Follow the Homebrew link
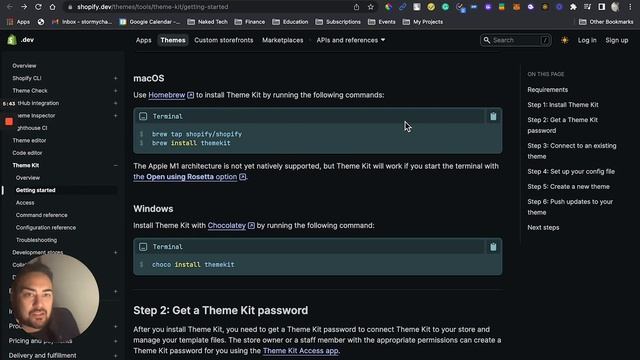 point(167,95)
